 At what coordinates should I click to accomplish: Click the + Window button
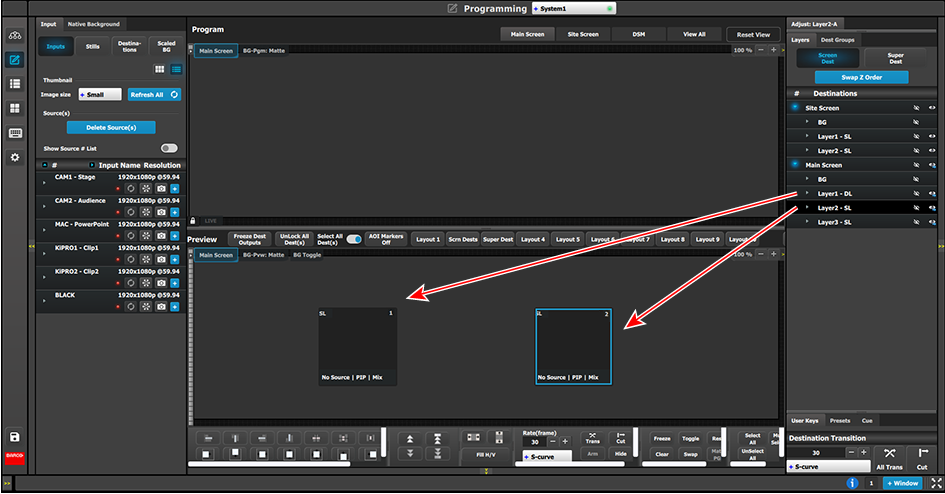point(903,483)
